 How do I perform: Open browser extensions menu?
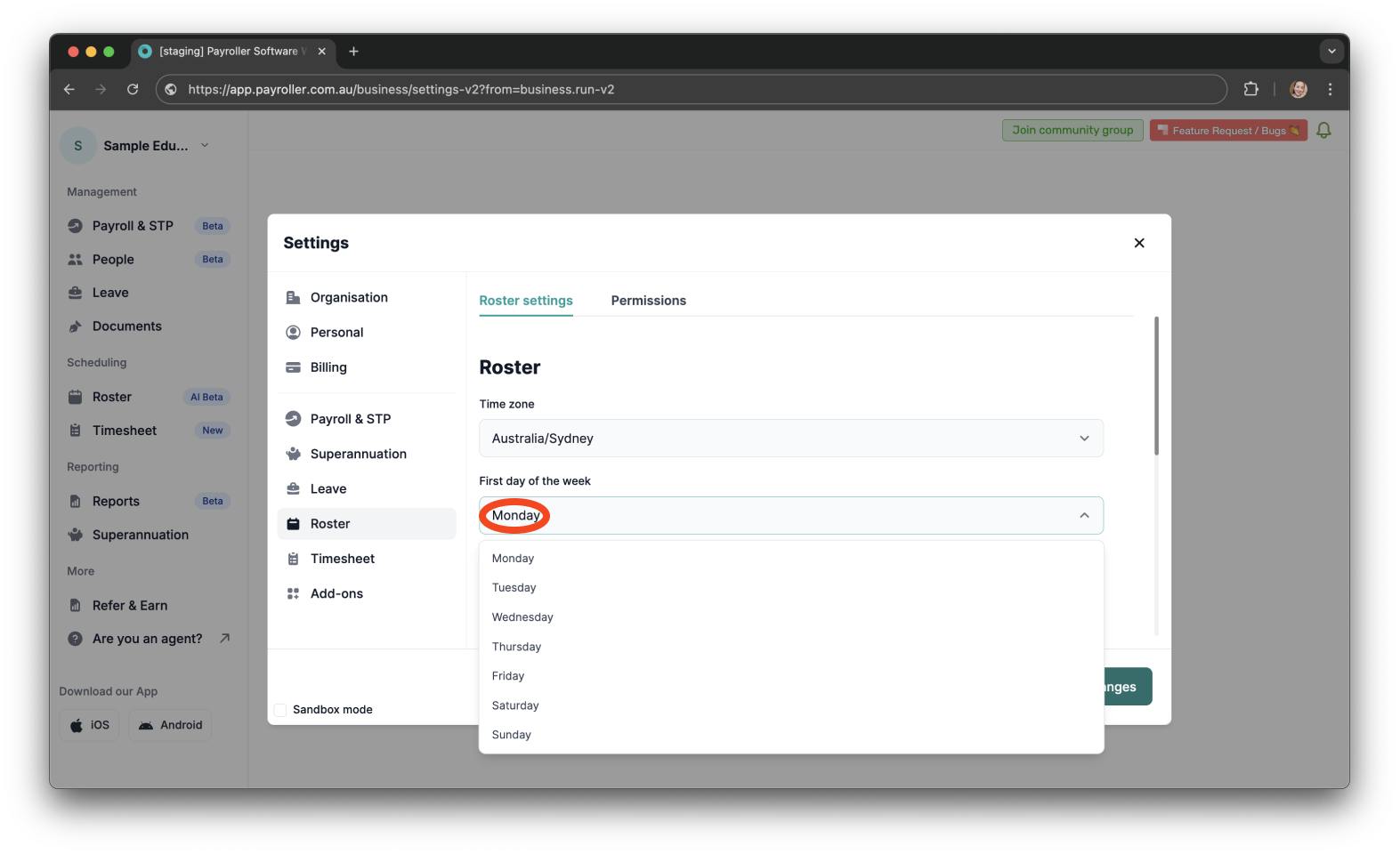click(x=1250, y=89)
